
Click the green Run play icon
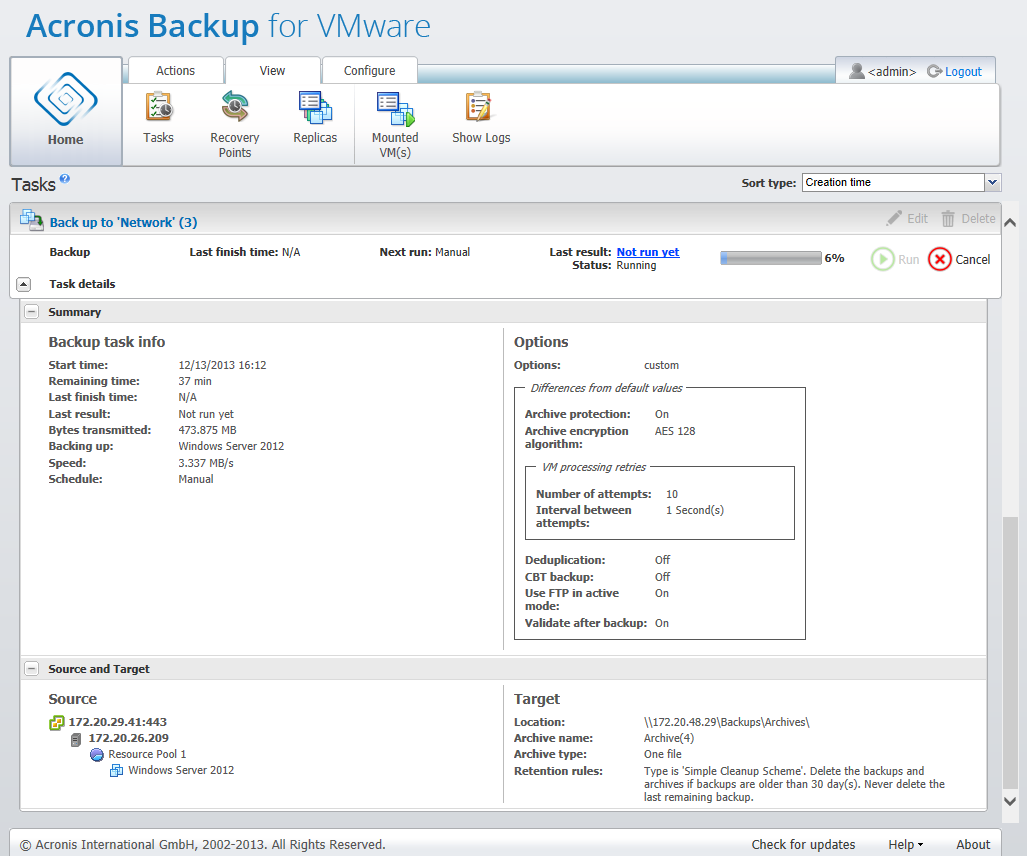click(882, 259)
